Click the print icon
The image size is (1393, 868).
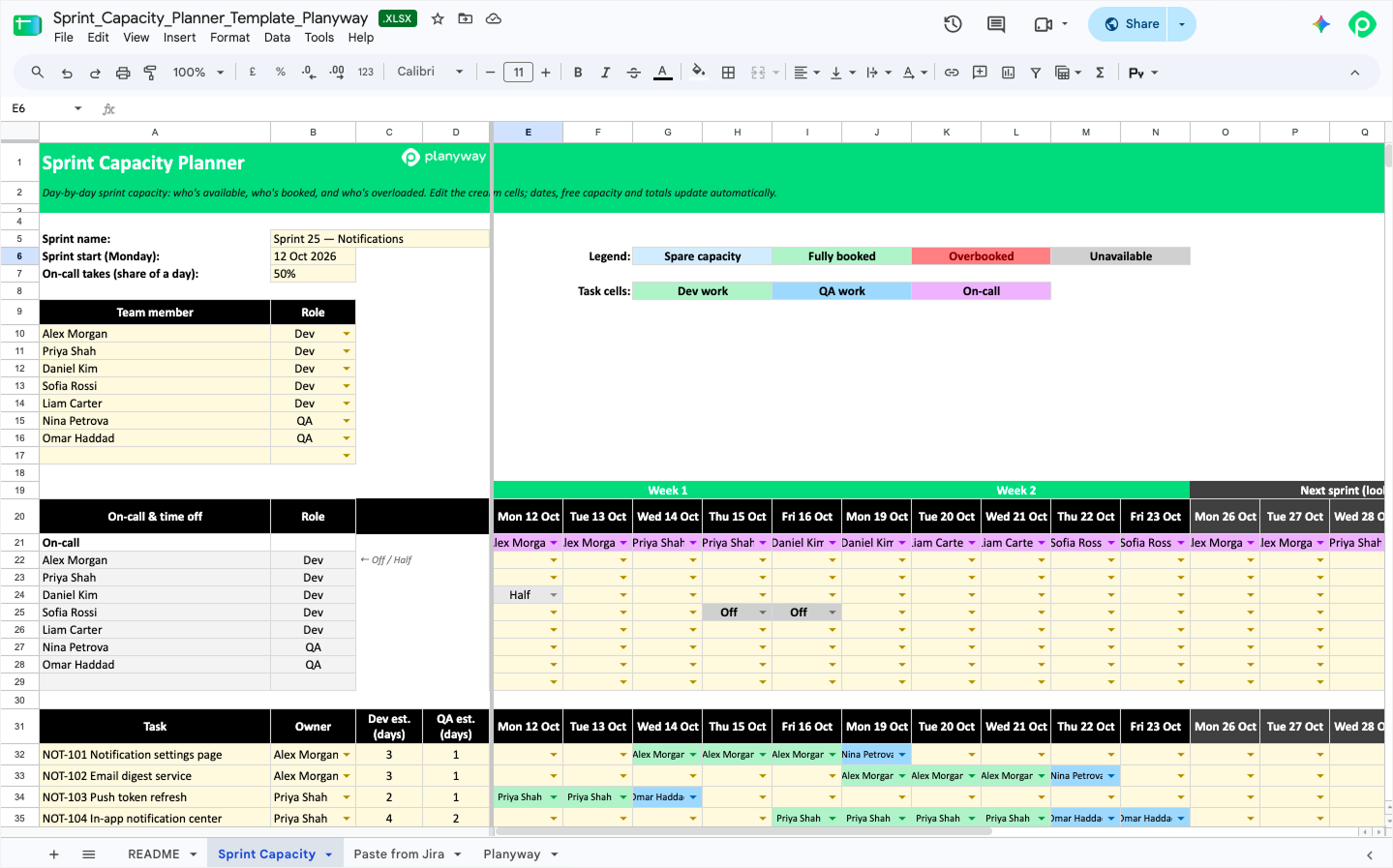123,73
